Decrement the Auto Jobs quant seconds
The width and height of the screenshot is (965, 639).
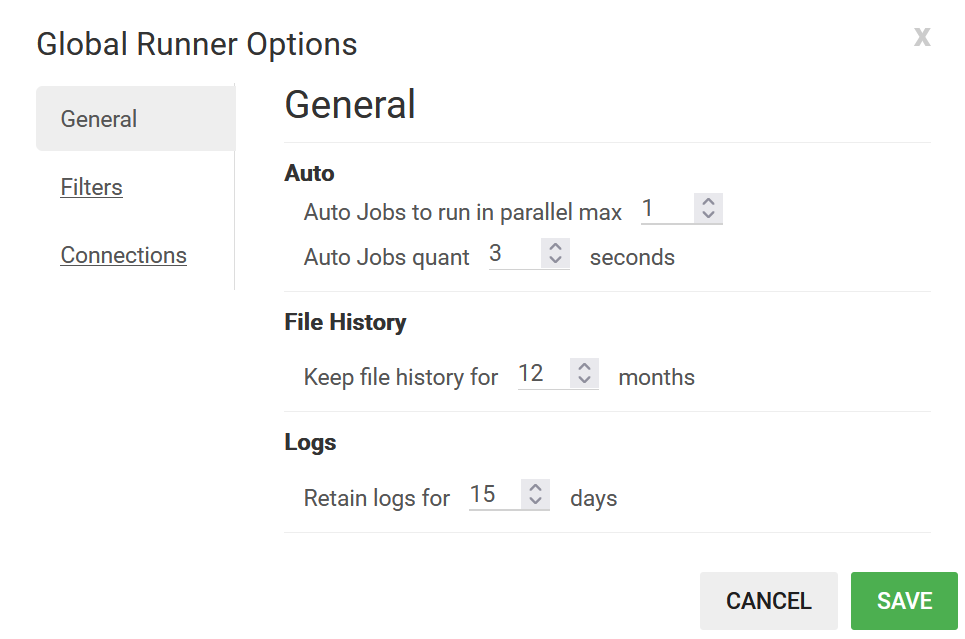click(556, 259)
